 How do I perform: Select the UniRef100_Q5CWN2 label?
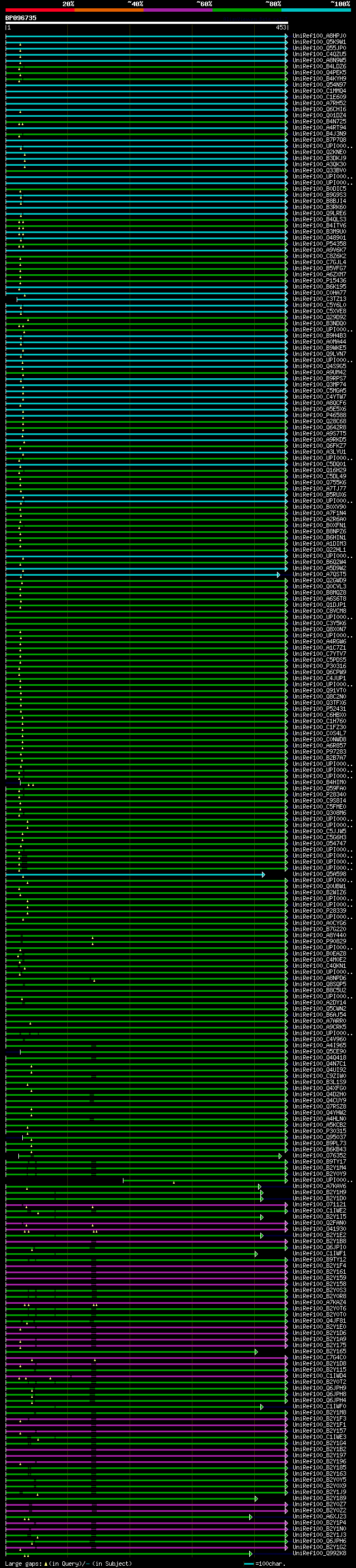[x=319, y=1008]
